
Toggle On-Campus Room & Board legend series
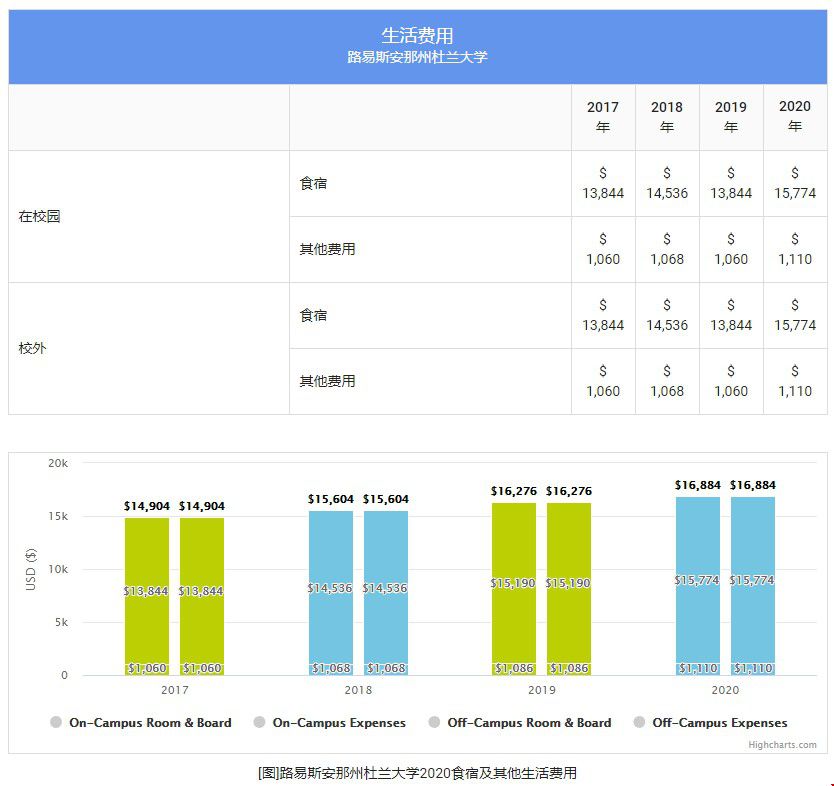pyautogui.click(x=141, y=723)
